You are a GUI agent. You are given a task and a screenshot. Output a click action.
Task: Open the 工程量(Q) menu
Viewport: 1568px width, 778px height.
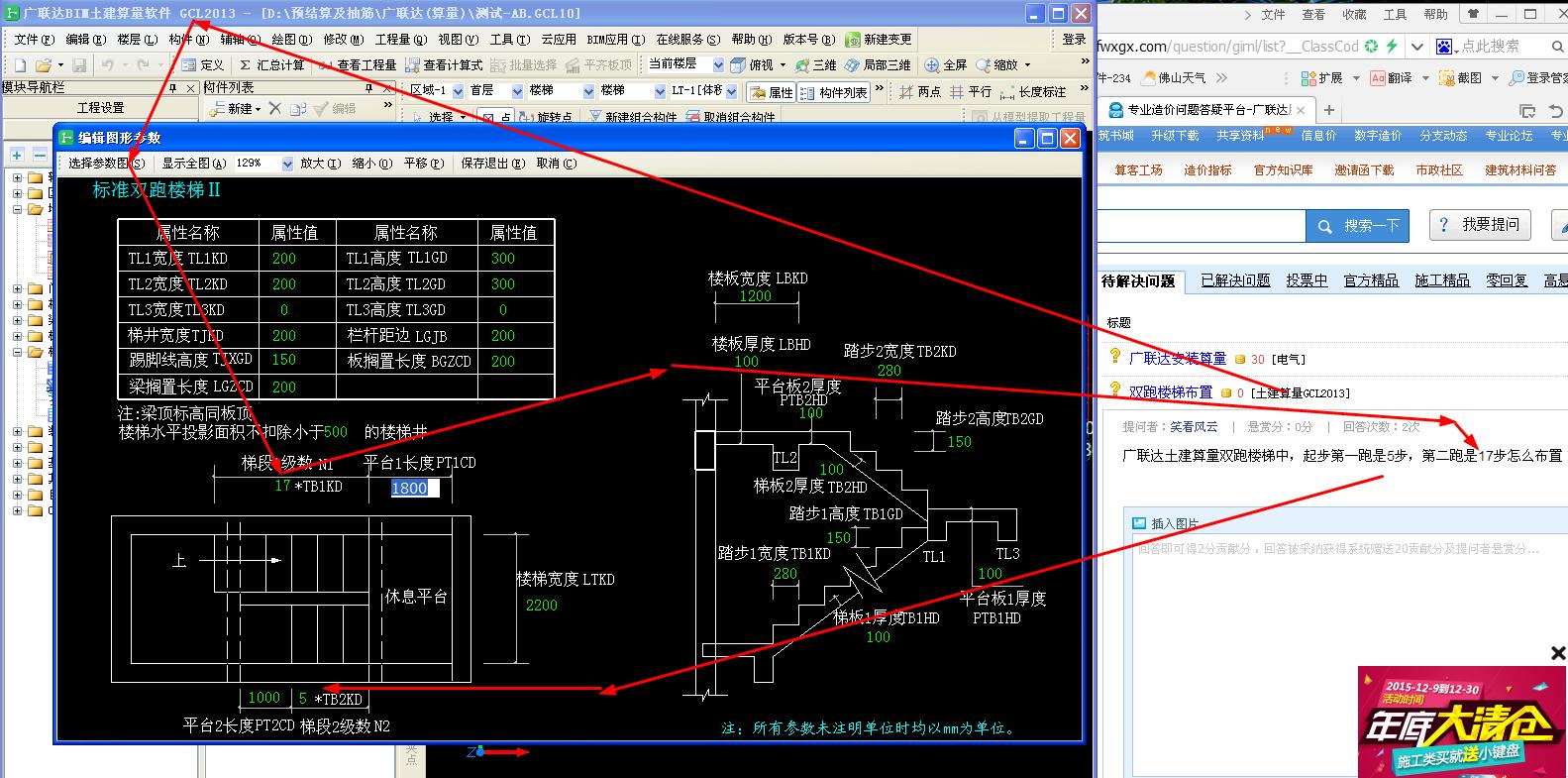pyautogui.click(x=400, y=40)
